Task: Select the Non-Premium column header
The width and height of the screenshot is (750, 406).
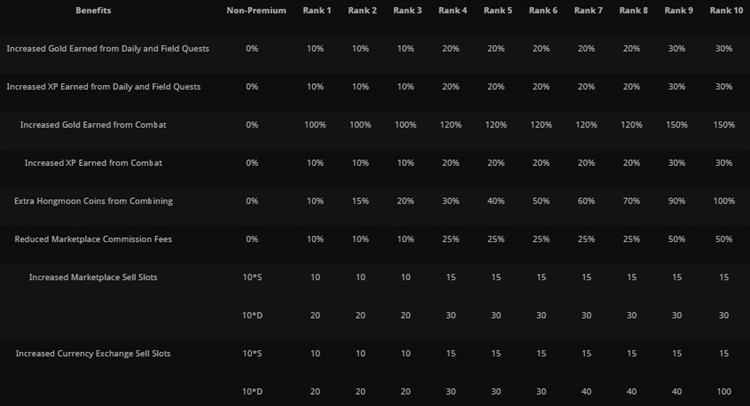Action: point(256,11)
